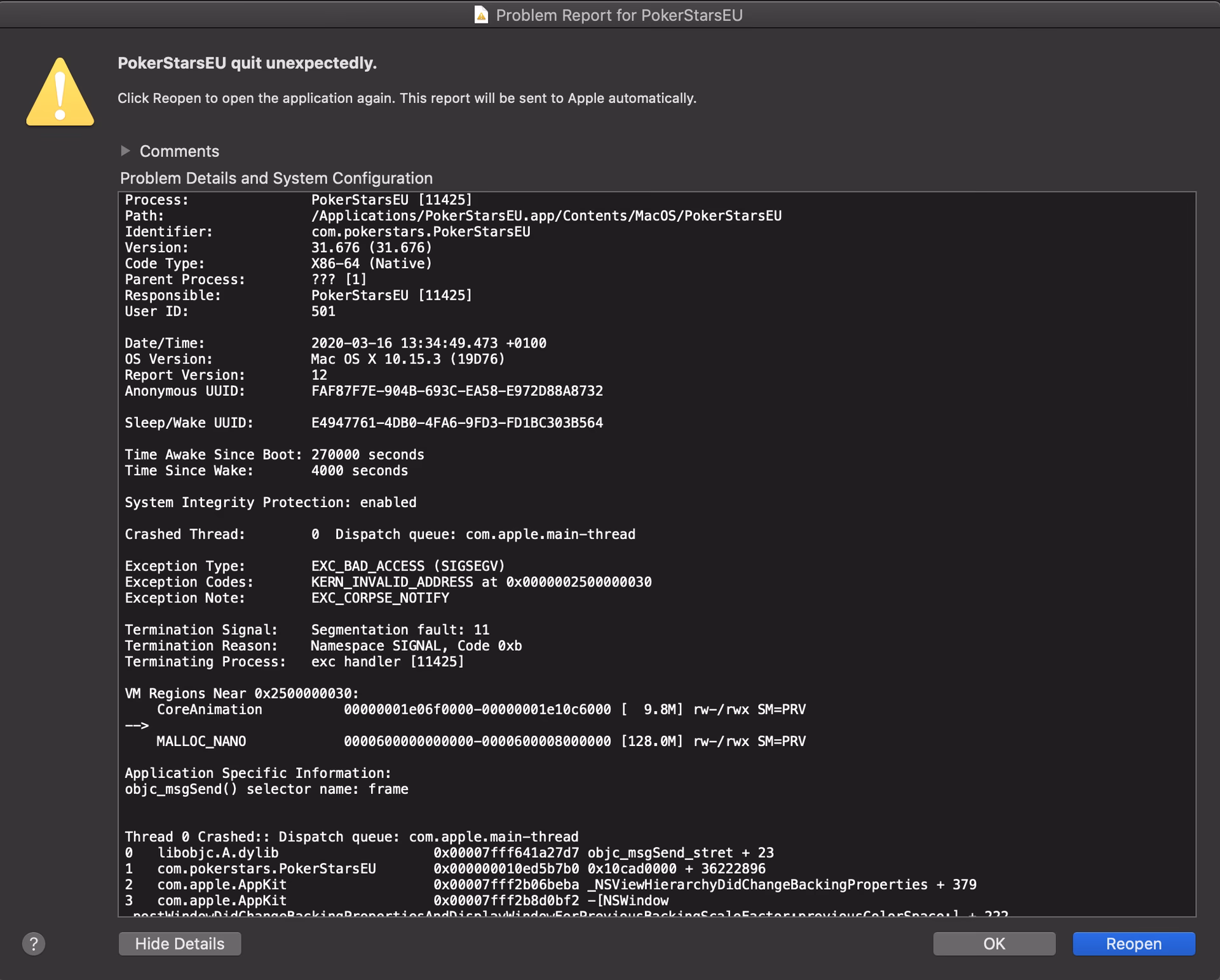This screenshot has width=1220, height=980.
Task: Click the Report Version 12 line
Action: pos(226,375)
